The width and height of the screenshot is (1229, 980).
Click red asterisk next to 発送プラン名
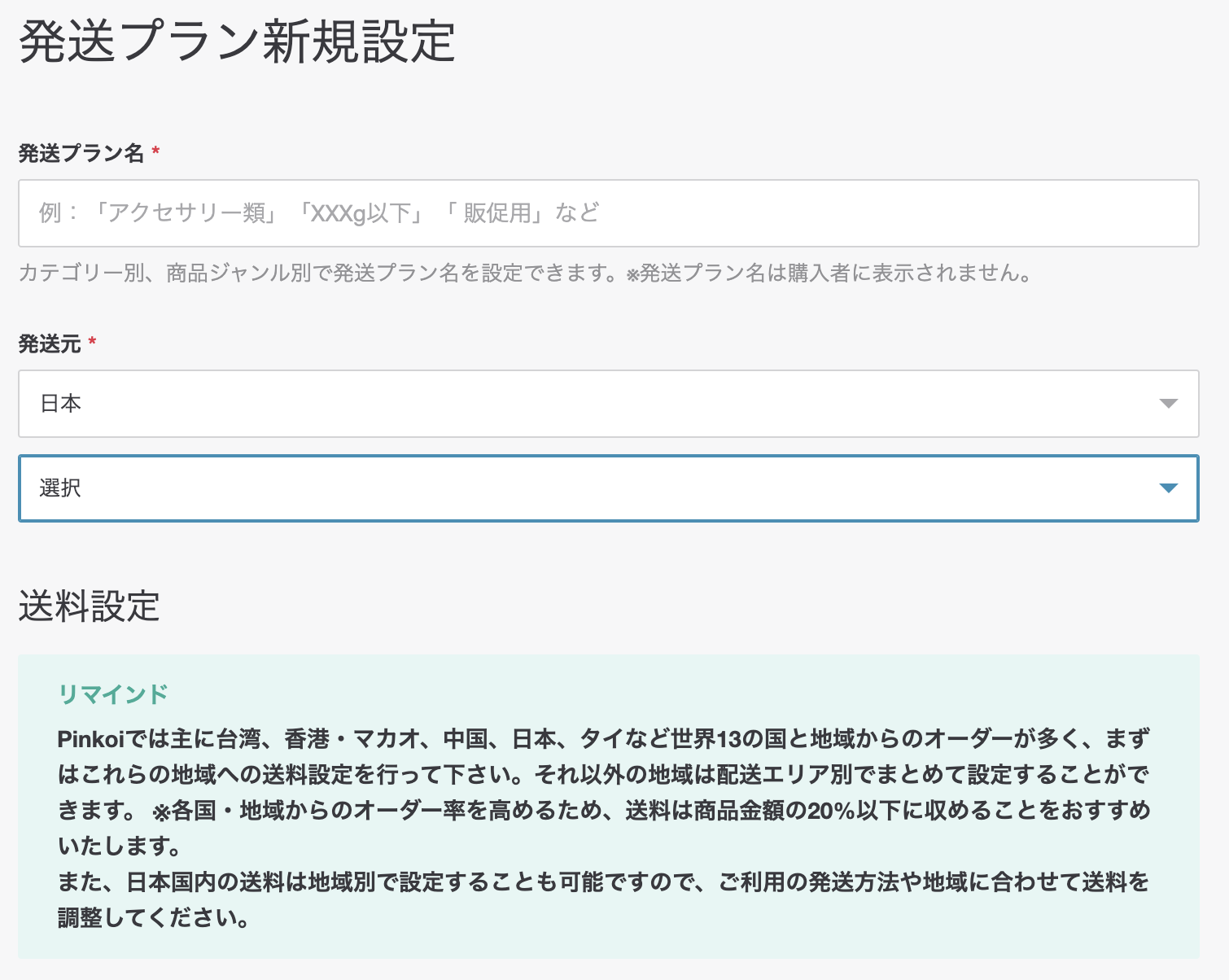155,151
